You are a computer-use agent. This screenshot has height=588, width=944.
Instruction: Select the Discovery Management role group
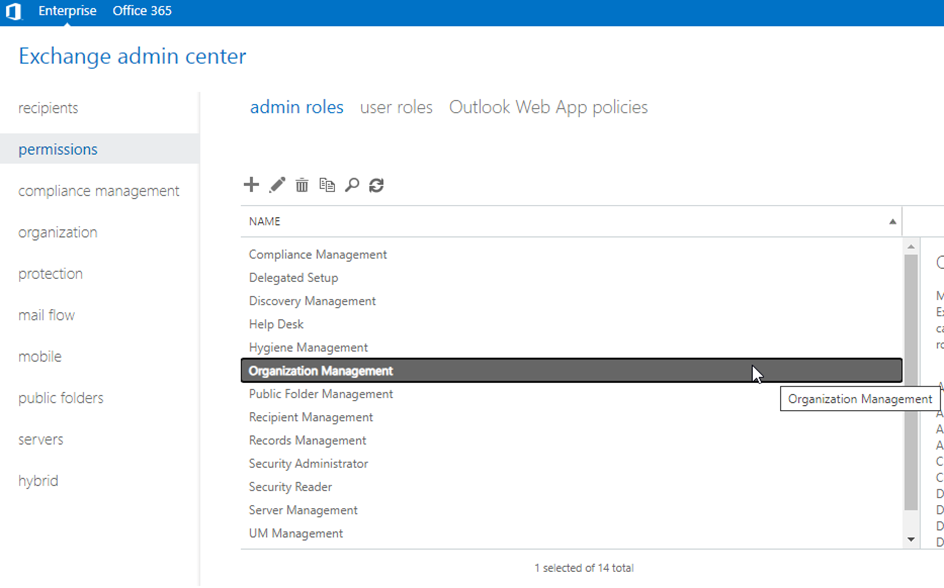(312, 301)
